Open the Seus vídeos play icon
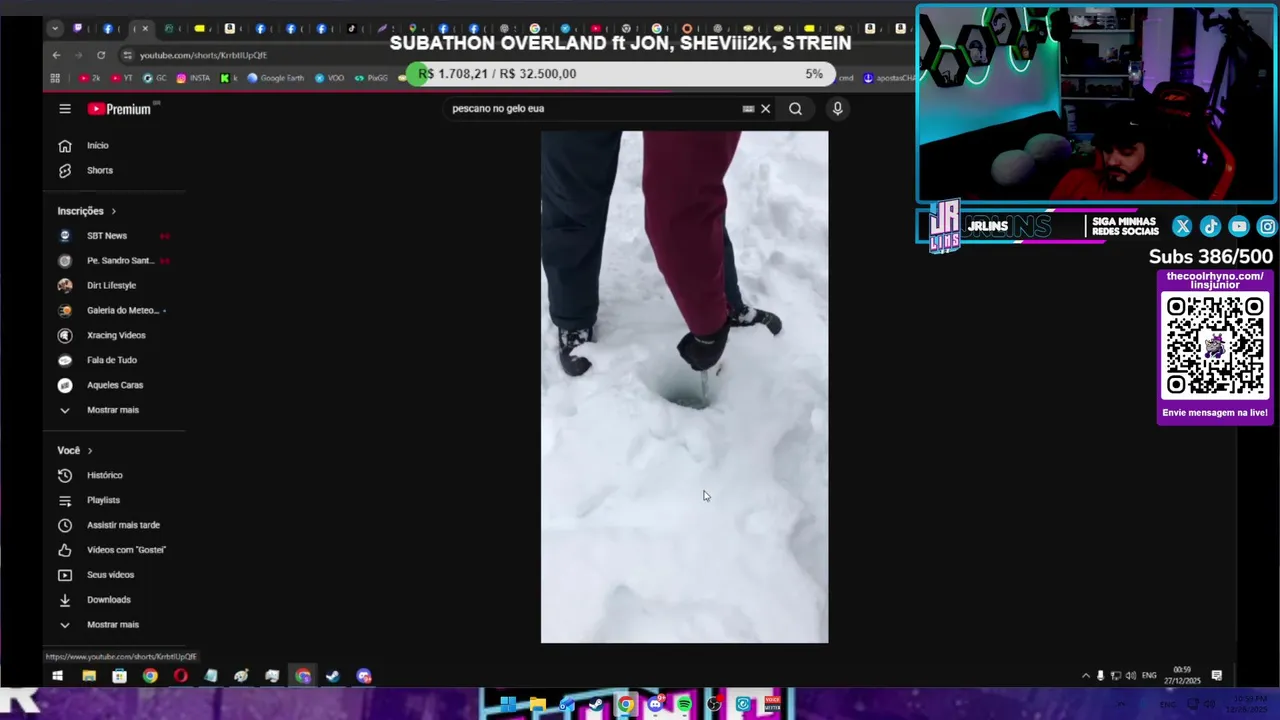 coord(65,576)
